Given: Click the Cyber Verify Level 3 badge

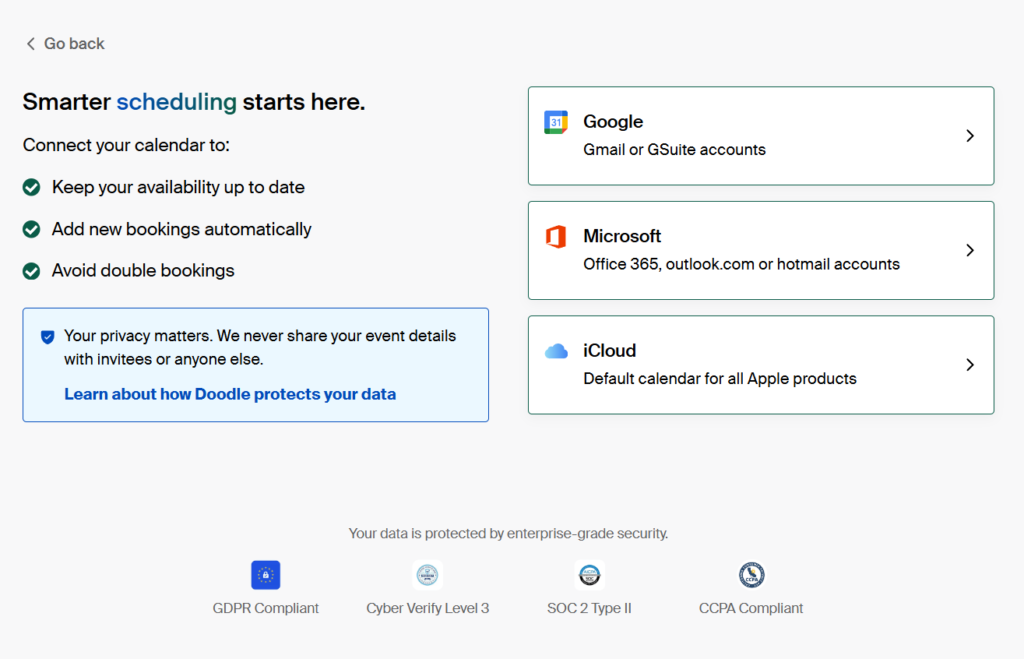Looking at the screenshot, I should point(428,575).
